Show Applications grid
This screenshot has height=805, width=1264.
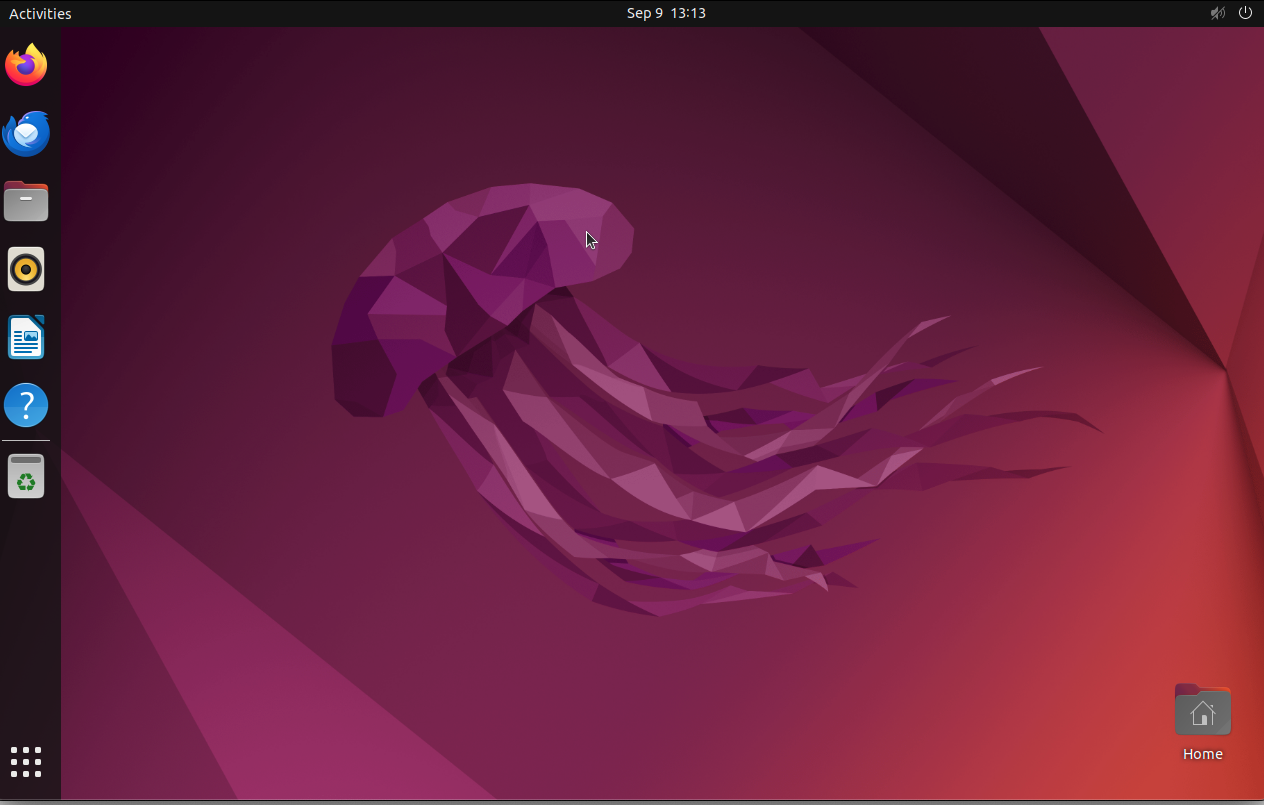click(x=26, y=761)
